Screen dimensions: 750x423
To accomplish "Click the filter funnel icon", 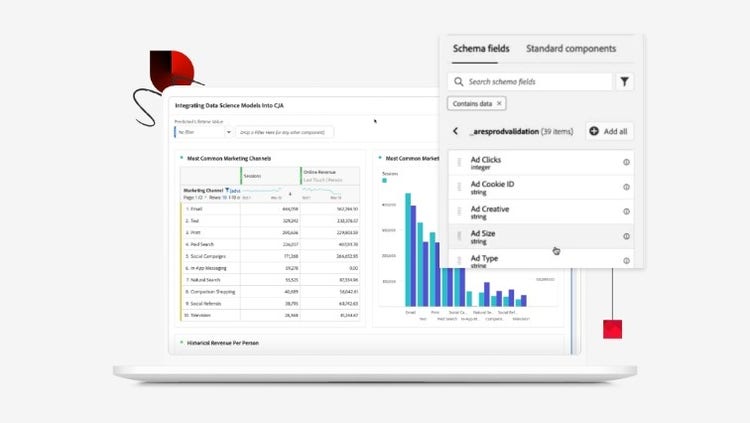I will click(x=624, y=82).
